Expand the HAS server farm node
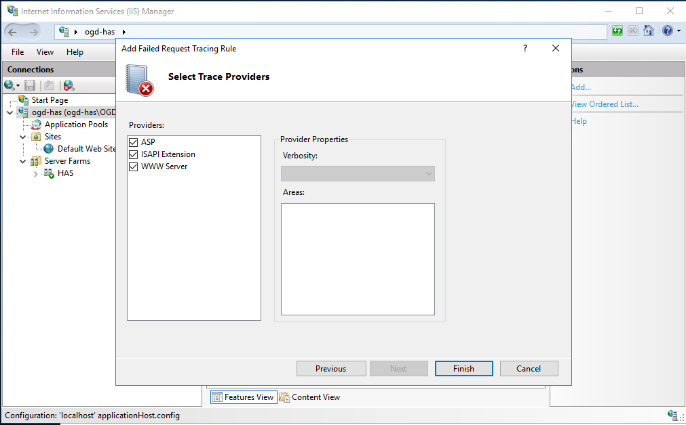 point(36,174)
